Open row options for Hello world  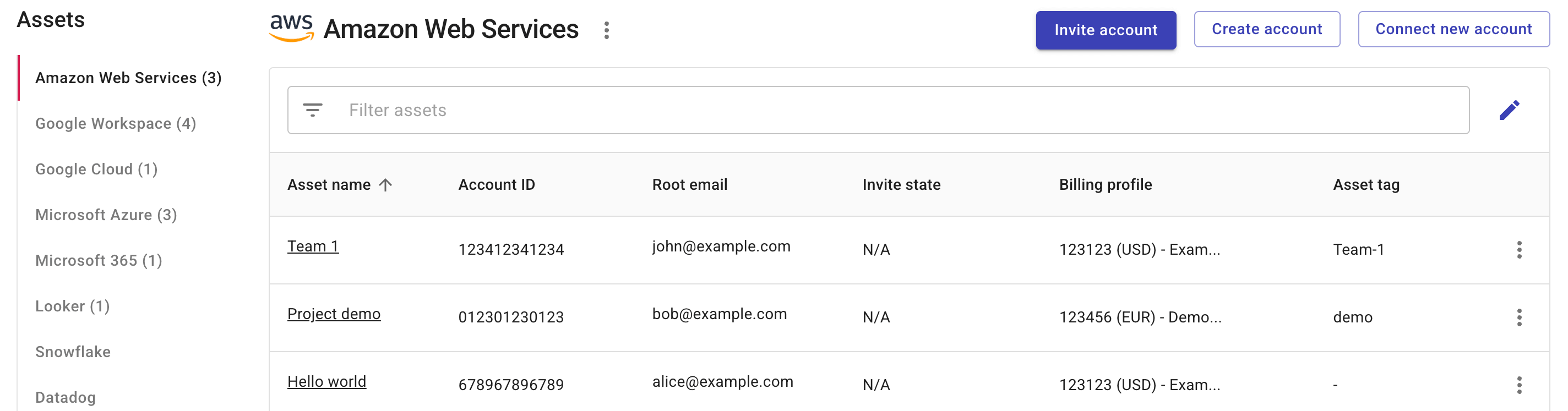pyautogui.click(x=1518, y=384)
